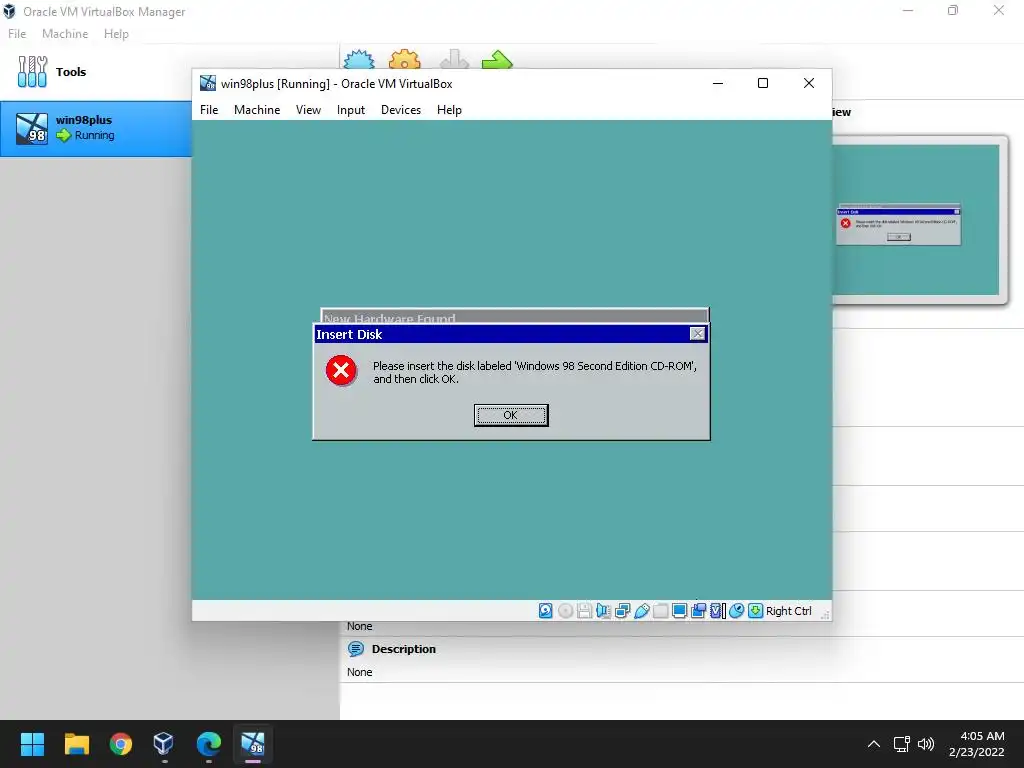Click the shared folders status icon
Screen dimensions: 1024x768
tap(660, 611)
